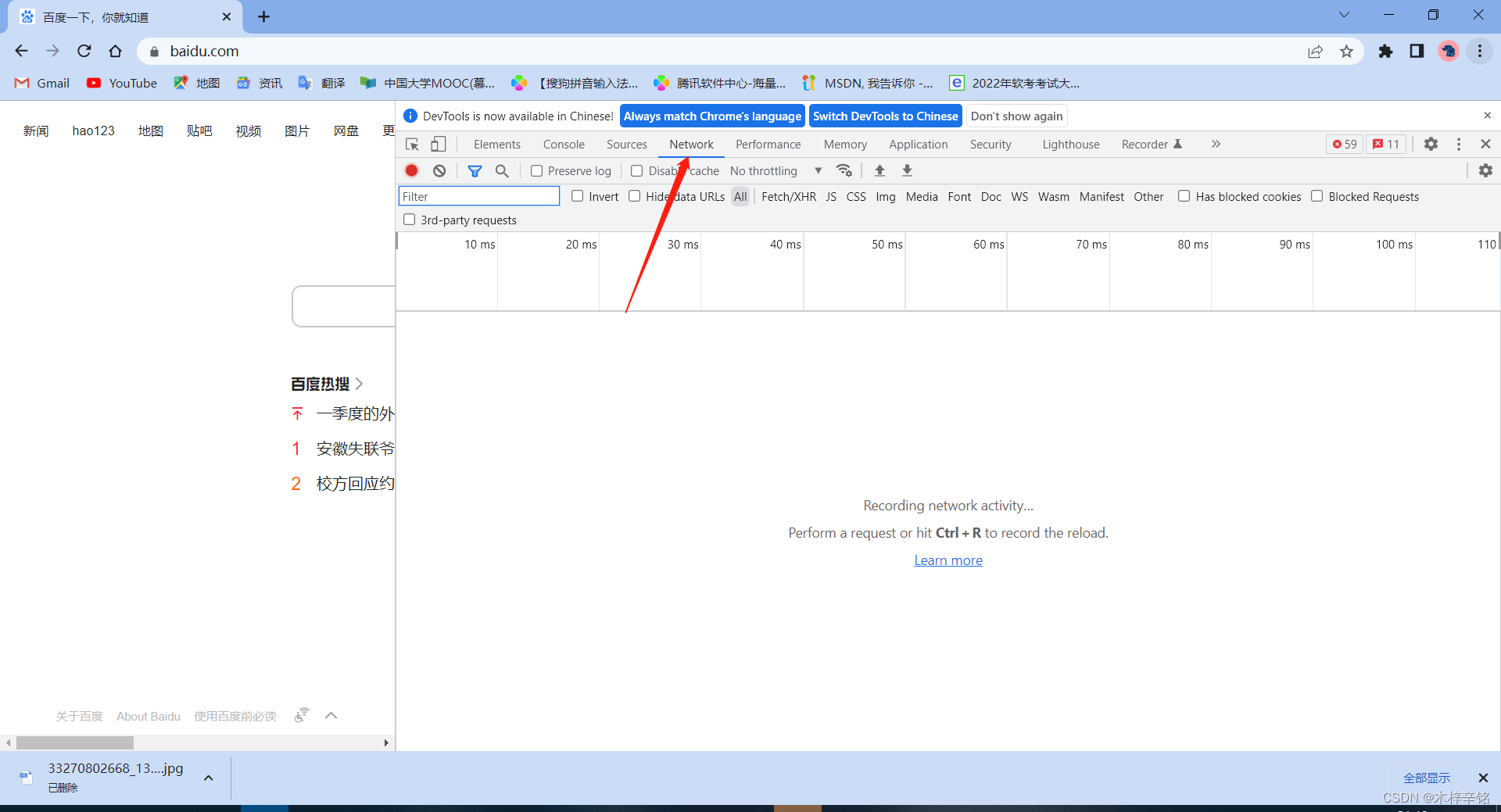Viewport: 1501px width, 812px height.
Task: Toggle the network filter funnel icon
Action: click(x=475, y=170)
